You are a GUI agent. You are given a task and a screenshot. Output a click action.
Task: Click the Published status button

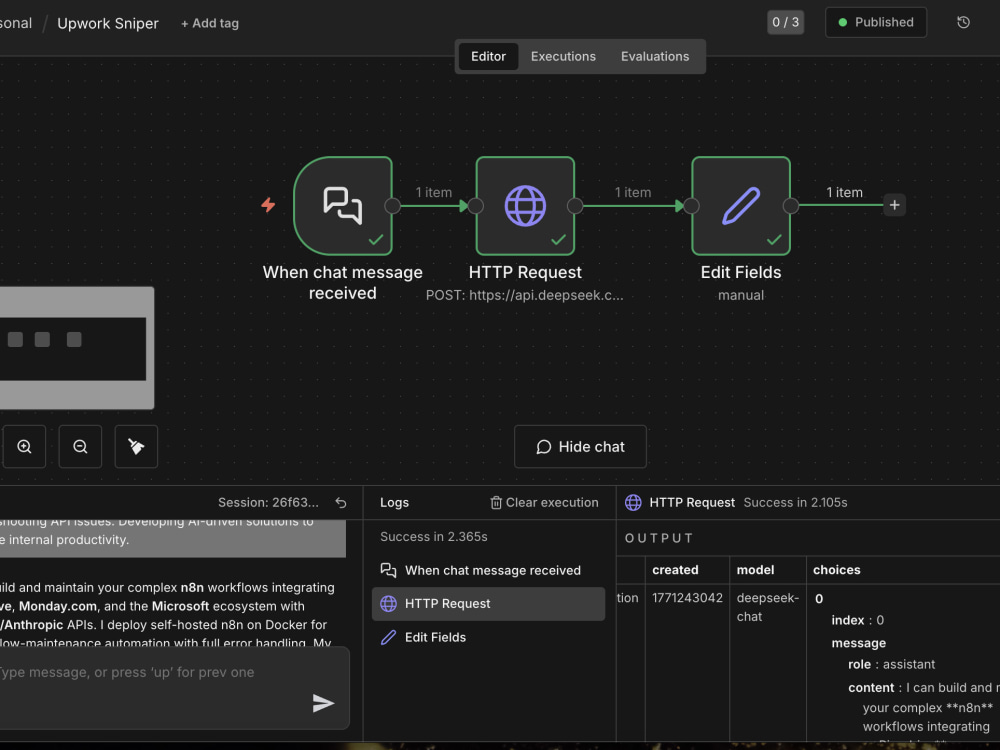[876, 22]
